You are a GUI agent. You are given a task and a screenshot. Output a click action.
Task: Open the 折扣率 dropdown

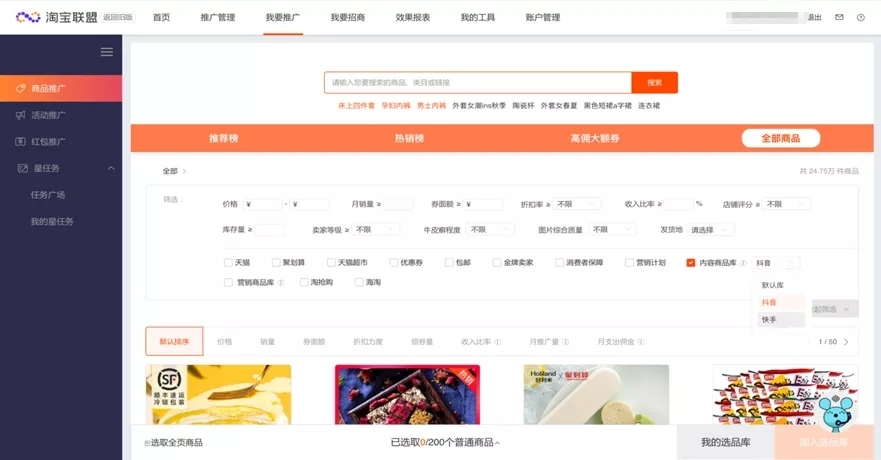(x=576, y=204)
